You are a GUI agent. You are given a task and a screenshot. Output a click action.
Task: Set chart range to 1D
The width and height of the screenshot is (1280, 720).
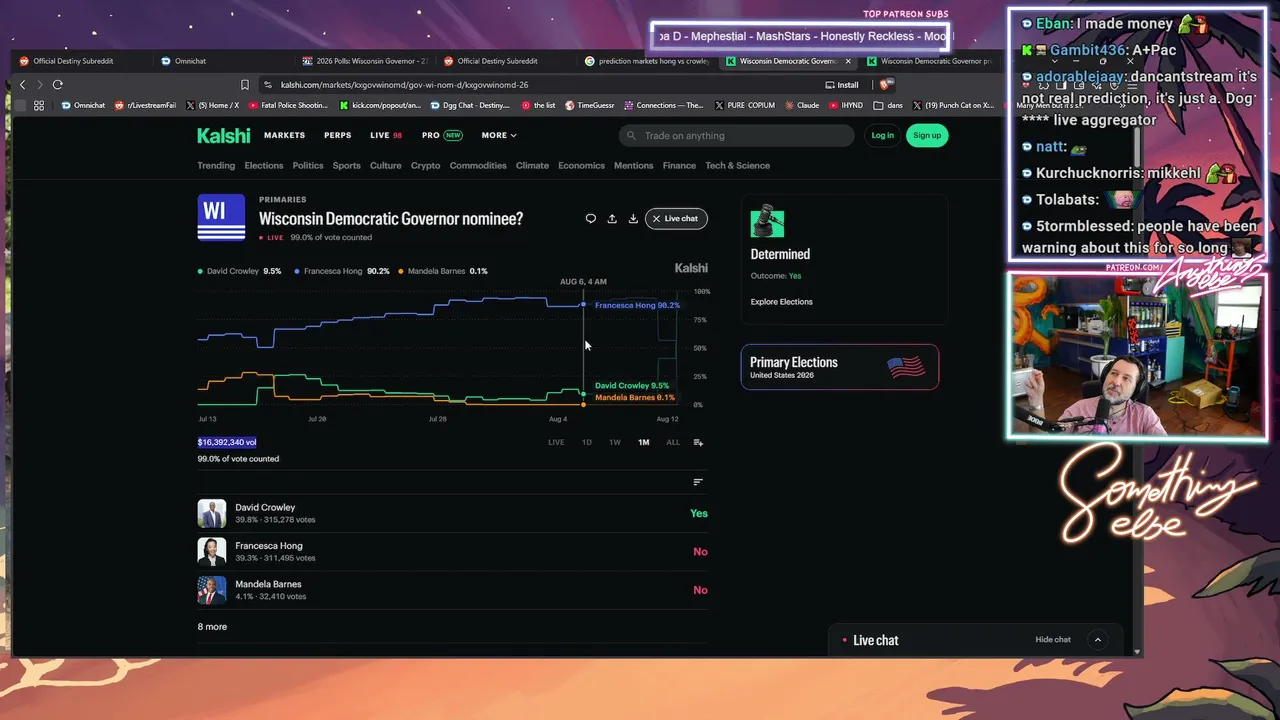(587, 442)
